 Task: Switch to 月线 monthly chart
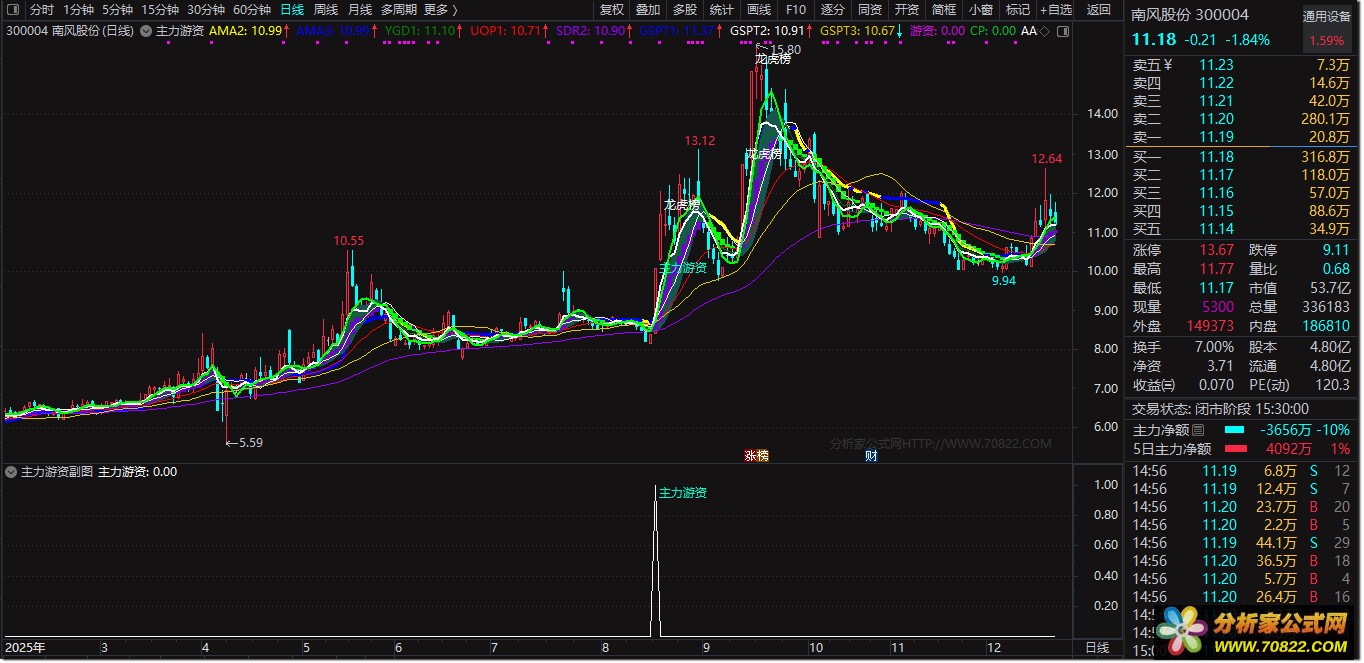pyautogui.click(x=360, y=10)
